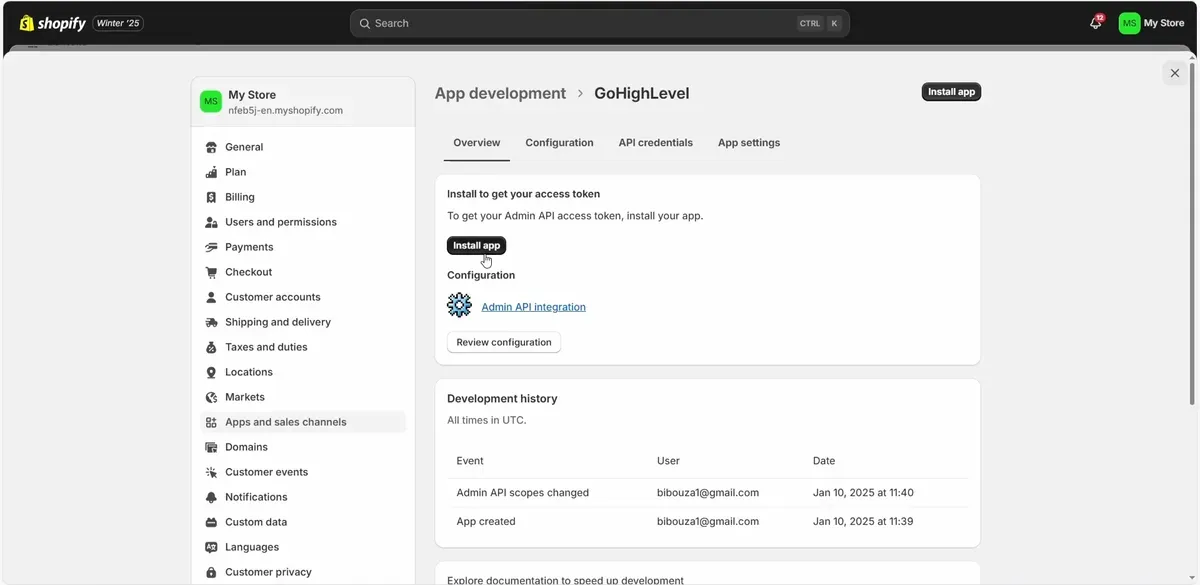
Task: Select the Checkout cart icon
Action: click(211, 272)
